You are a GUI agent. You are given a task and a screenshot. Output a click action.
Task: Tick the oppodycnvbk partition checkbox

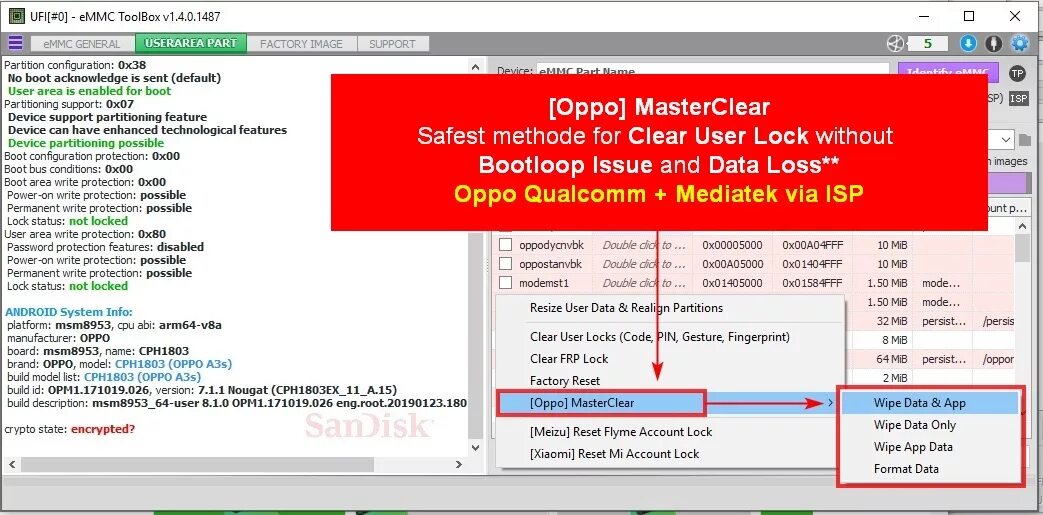[x=506, y=245]
